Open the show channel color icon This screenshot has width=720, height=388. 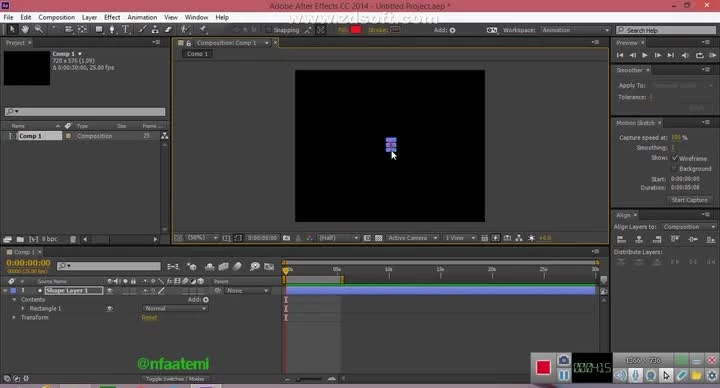[309, 238]
